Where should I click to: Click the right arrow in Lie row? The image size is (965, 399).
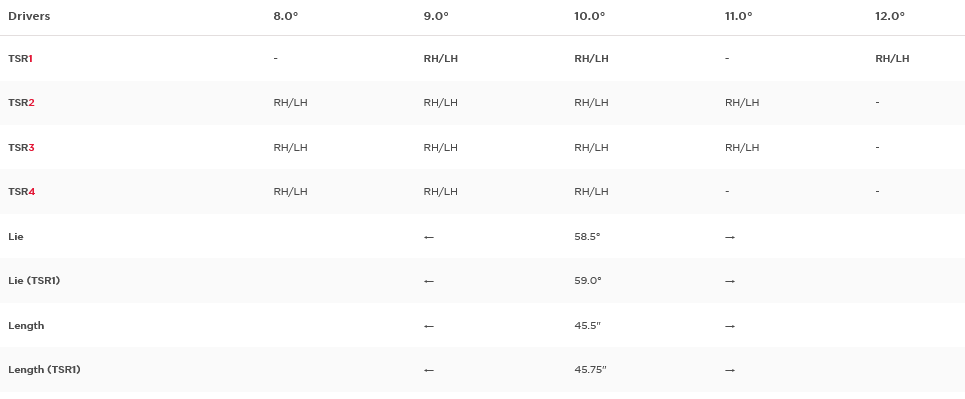click(730, 237)
